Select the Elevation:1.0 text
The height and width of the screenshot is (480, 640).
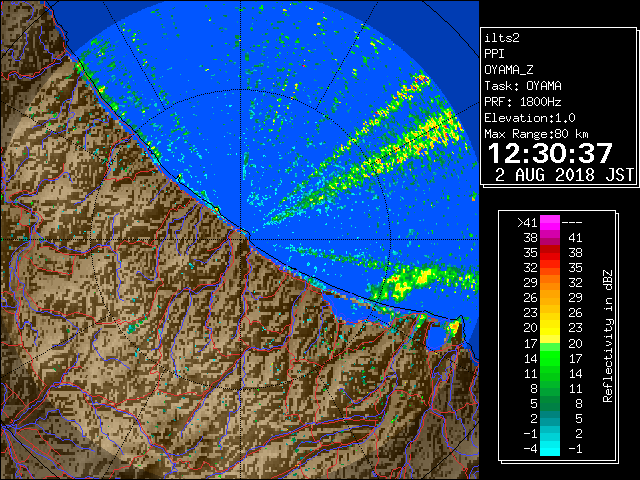coord(530,118)
